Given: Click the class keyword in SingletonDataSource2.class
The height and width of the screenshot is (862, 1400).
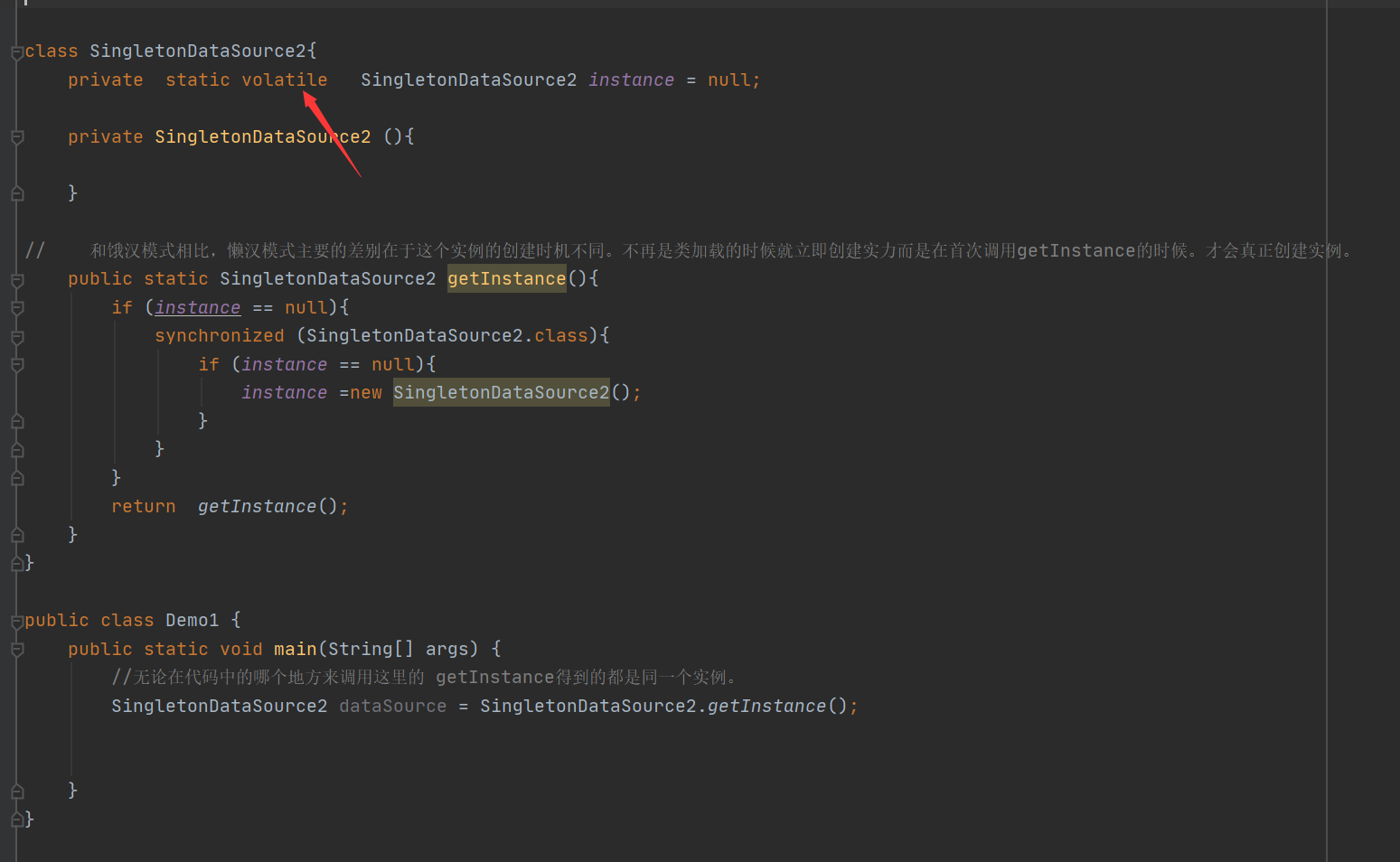Looking at the screenshot, I should (x=561, y=335).
